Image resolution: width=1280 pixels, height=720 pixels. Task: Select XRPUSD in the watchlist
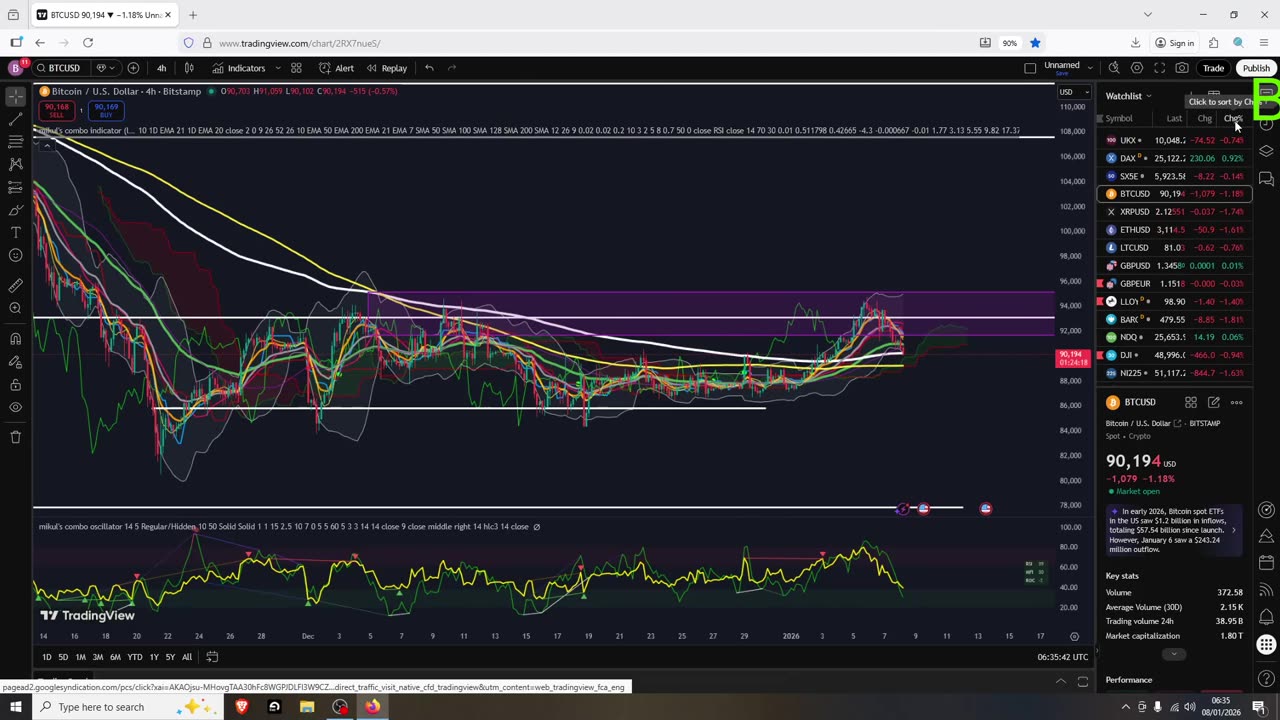point(1174,212)
